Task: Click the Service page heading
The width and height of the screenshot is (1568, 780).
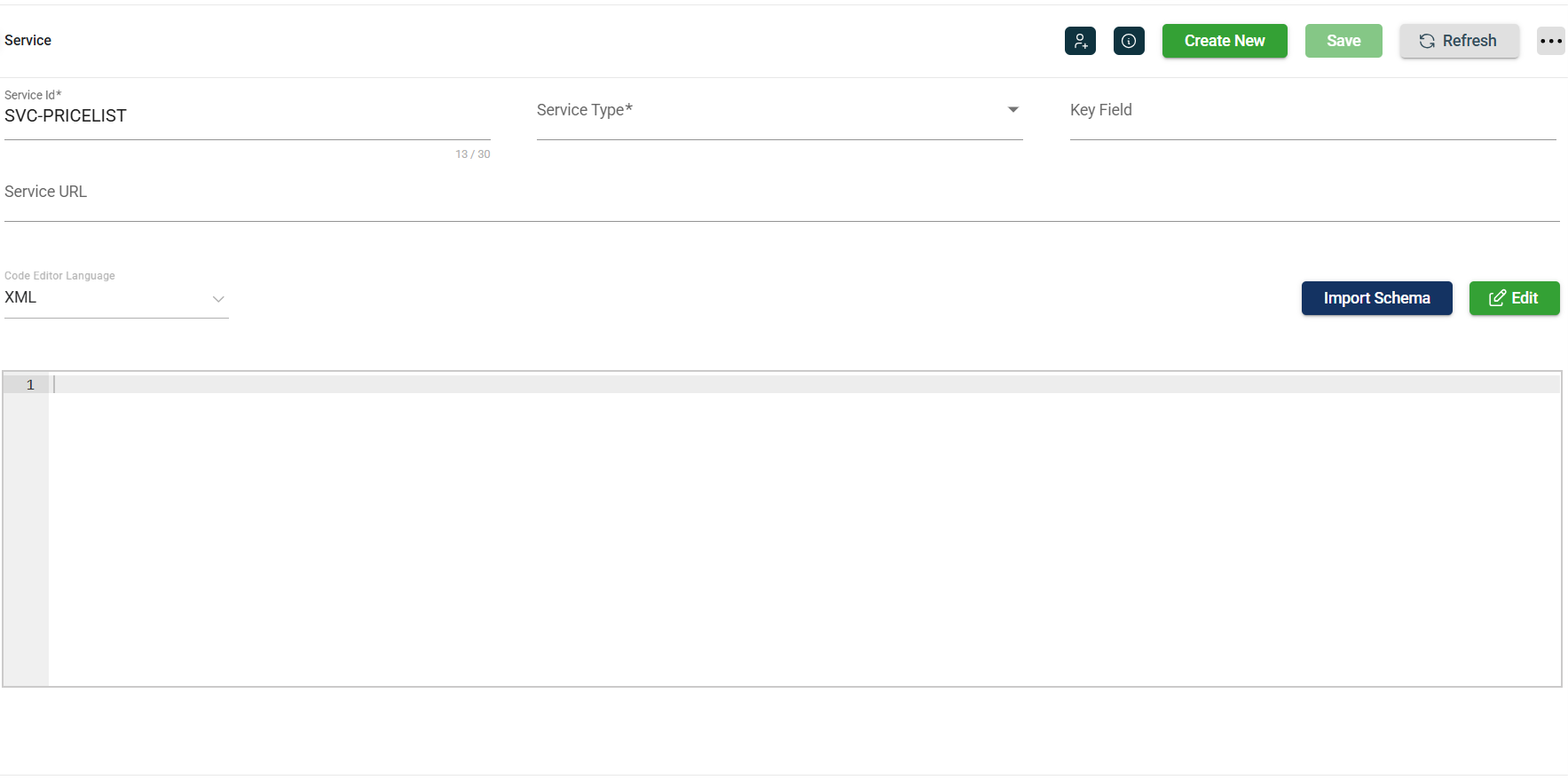Action: pos(28,41)
